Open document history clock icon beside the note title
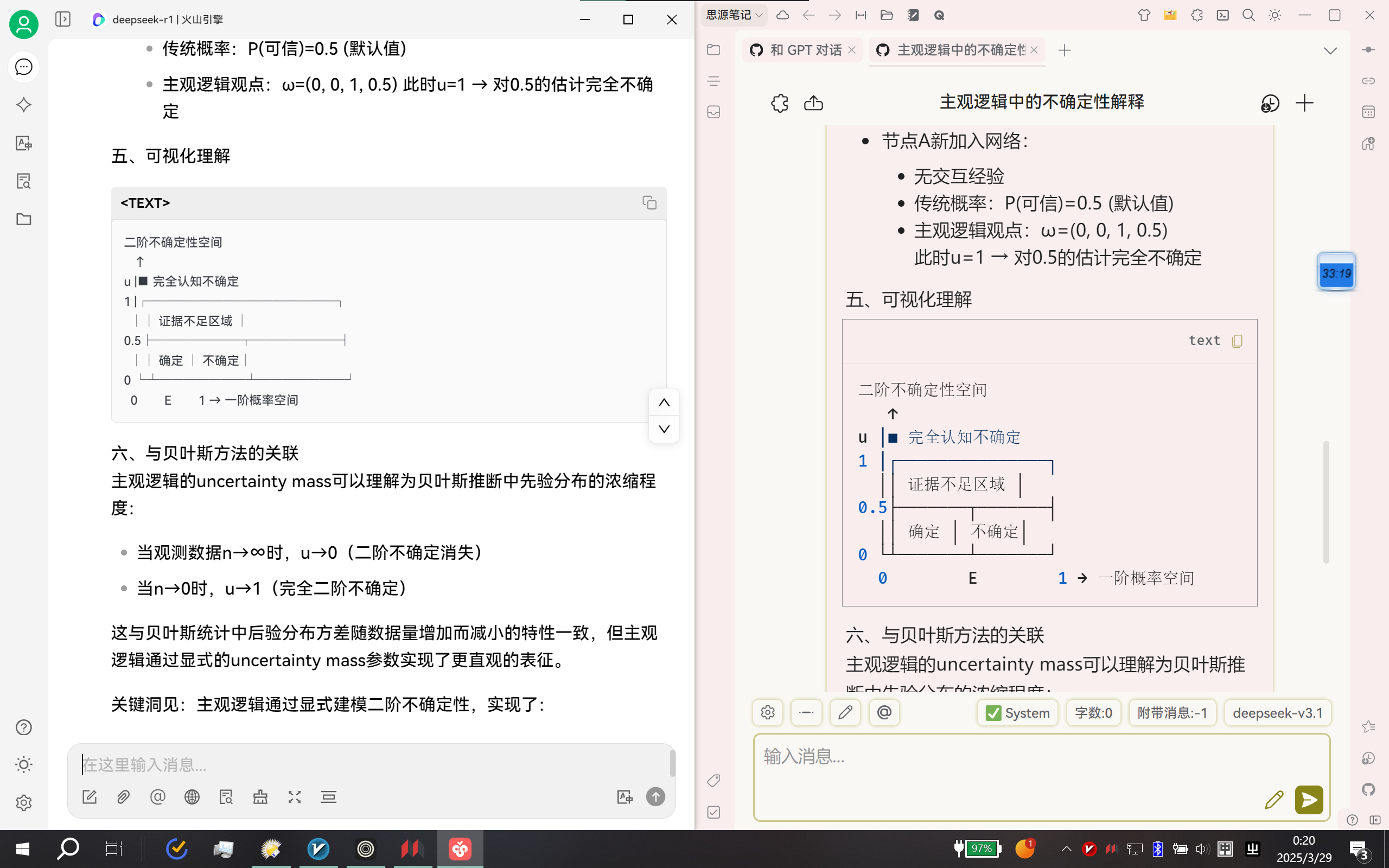 [x=1270, y=103]
